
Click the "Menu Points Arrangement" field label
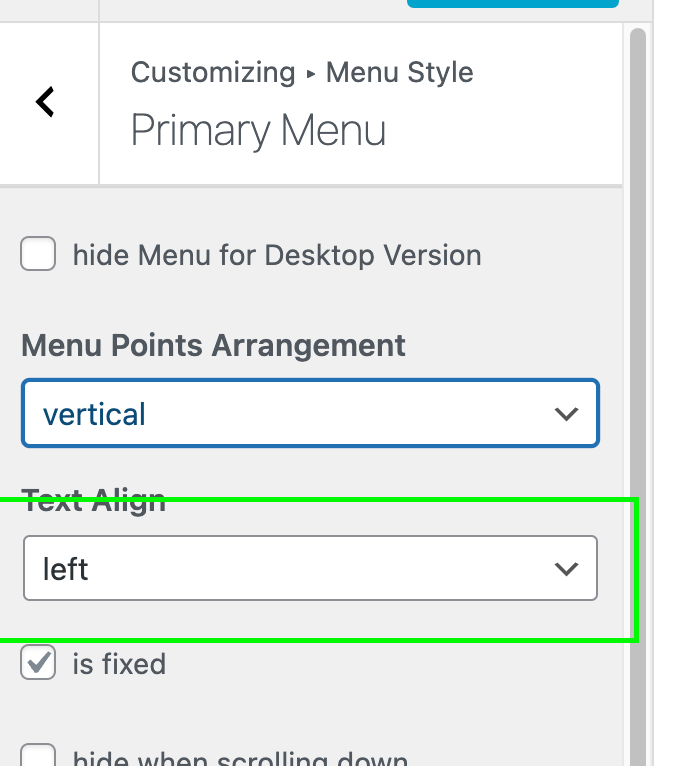coord(213,346)
